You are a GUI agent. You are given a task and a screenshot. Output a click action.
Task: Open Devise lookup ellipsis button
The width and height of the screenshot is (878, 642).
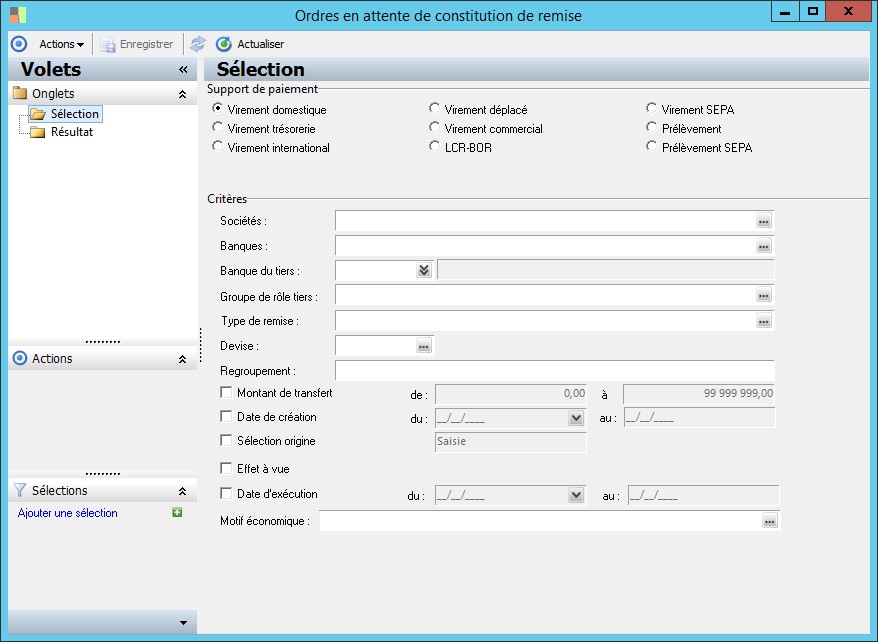click(424, 346)
